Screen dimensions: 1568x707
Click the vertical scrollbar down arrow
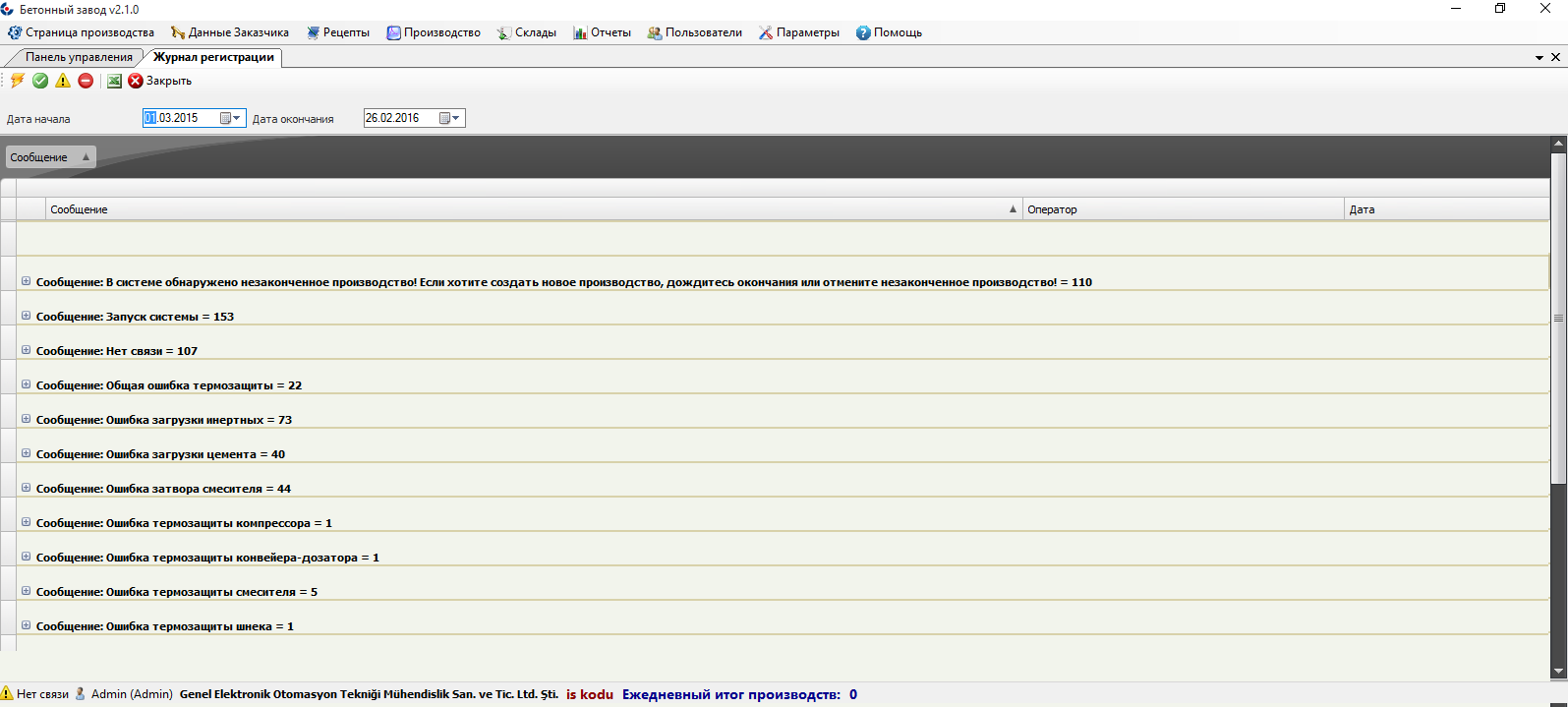tap(1558, 672)
